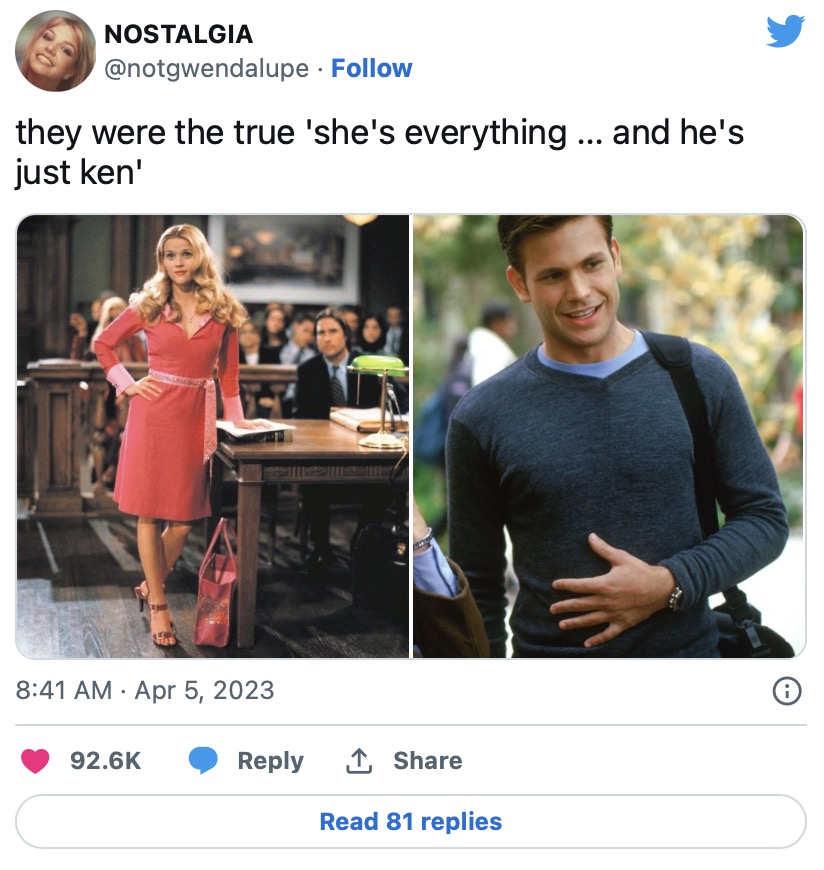Click the share upload arrow icon
This screenshot has width=824, height=870.
click(359, 761)
